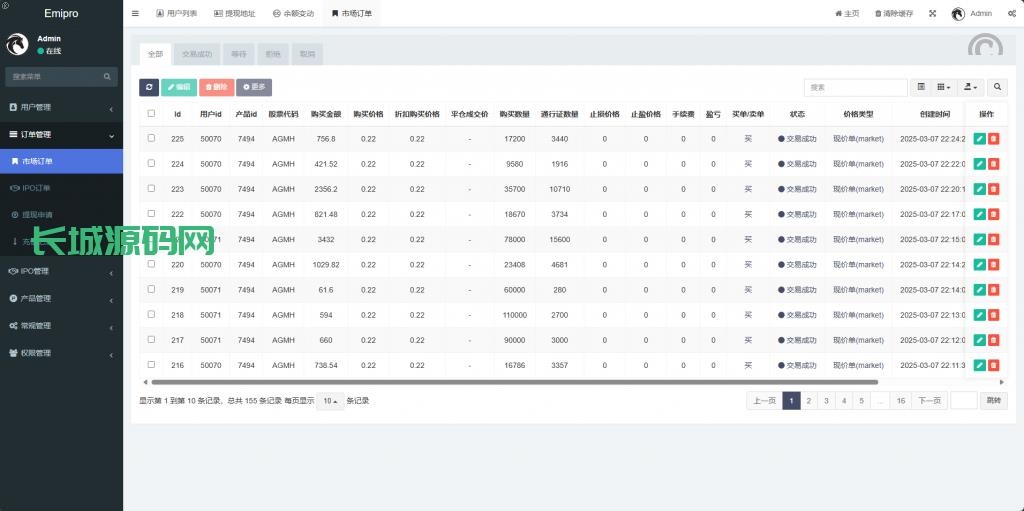Click the green edit icon for order 225
Image resolution: width=1024 pixels, height=511 pixels.
(980, 139)
